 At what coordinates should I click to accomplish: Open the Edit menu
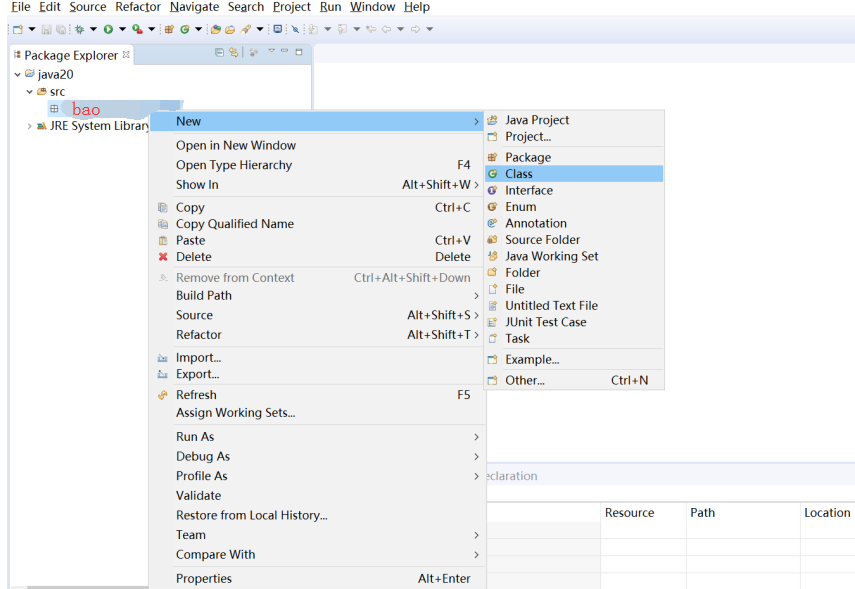pos(50,7)
